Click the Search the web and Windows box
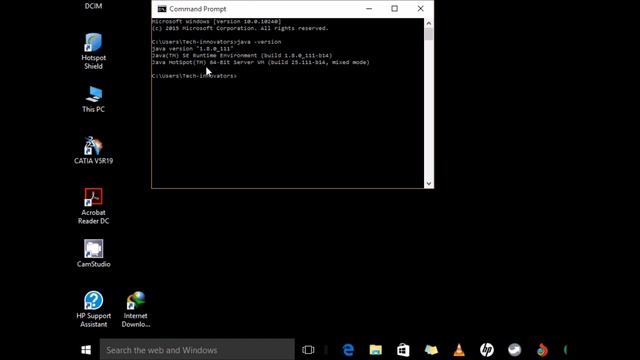640x360 pixels. [197, 350]
